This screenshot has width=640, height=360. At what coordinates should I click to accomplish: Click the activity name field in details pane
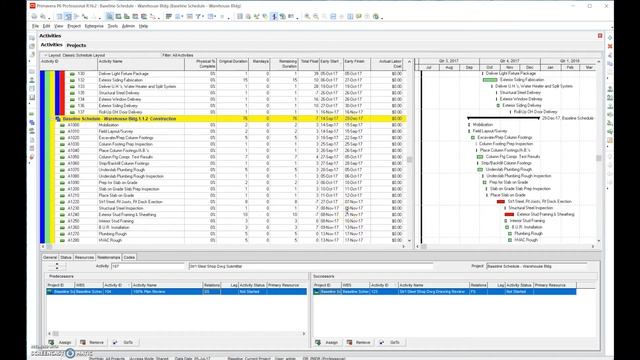pyautogui.click(x=310, y=266)
